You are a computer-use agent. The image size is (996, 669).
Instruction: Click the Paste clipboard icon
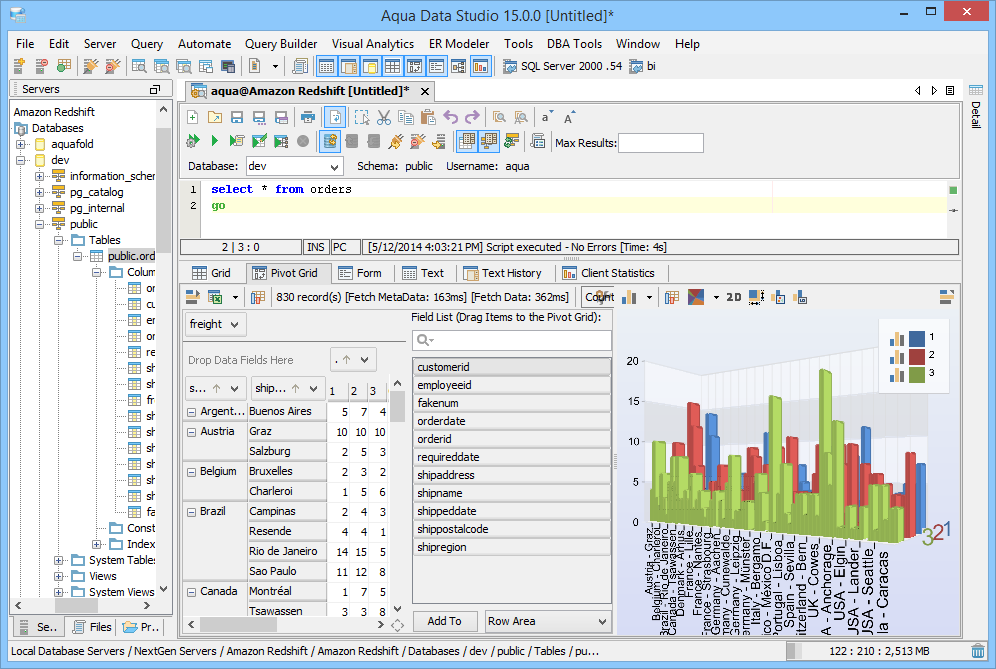click(428, 118)
